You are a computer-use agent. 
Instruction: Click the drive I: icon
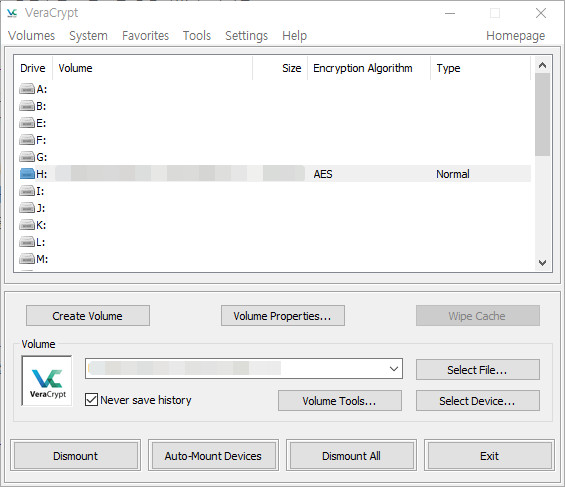pos(27,191)
